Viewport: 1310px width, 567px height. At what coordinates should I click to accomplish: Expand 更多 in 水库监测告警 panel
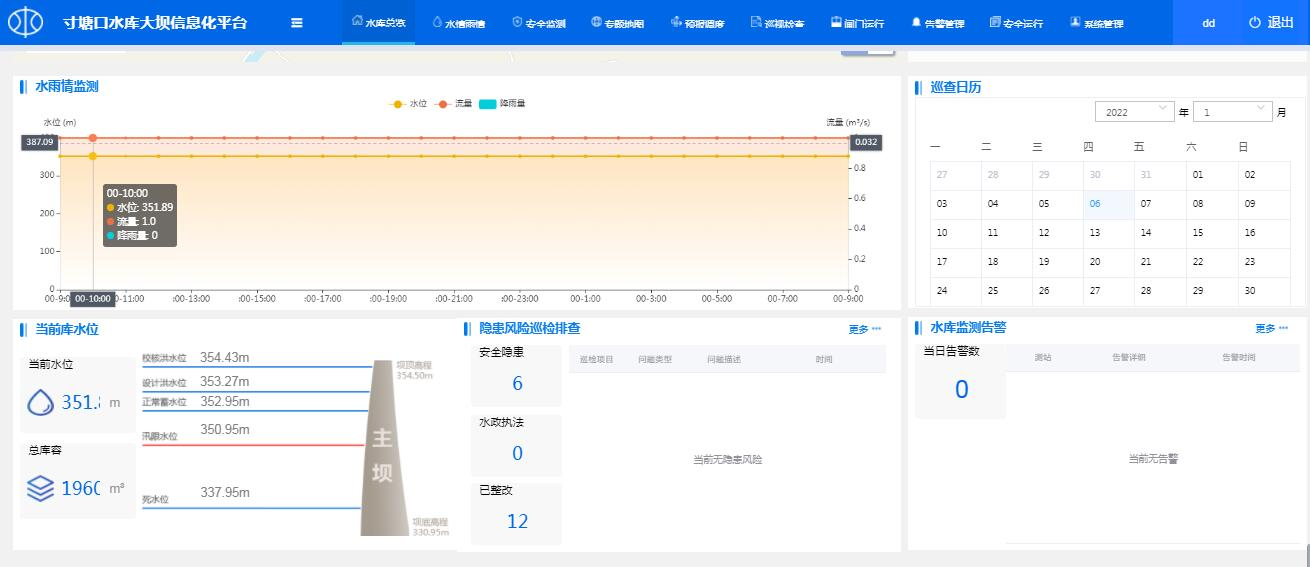(x=1271, y=328)
